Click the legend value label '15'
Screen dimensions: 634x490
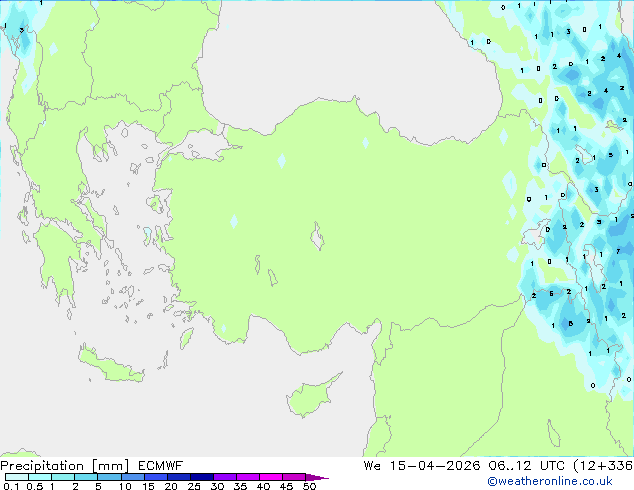148,486
